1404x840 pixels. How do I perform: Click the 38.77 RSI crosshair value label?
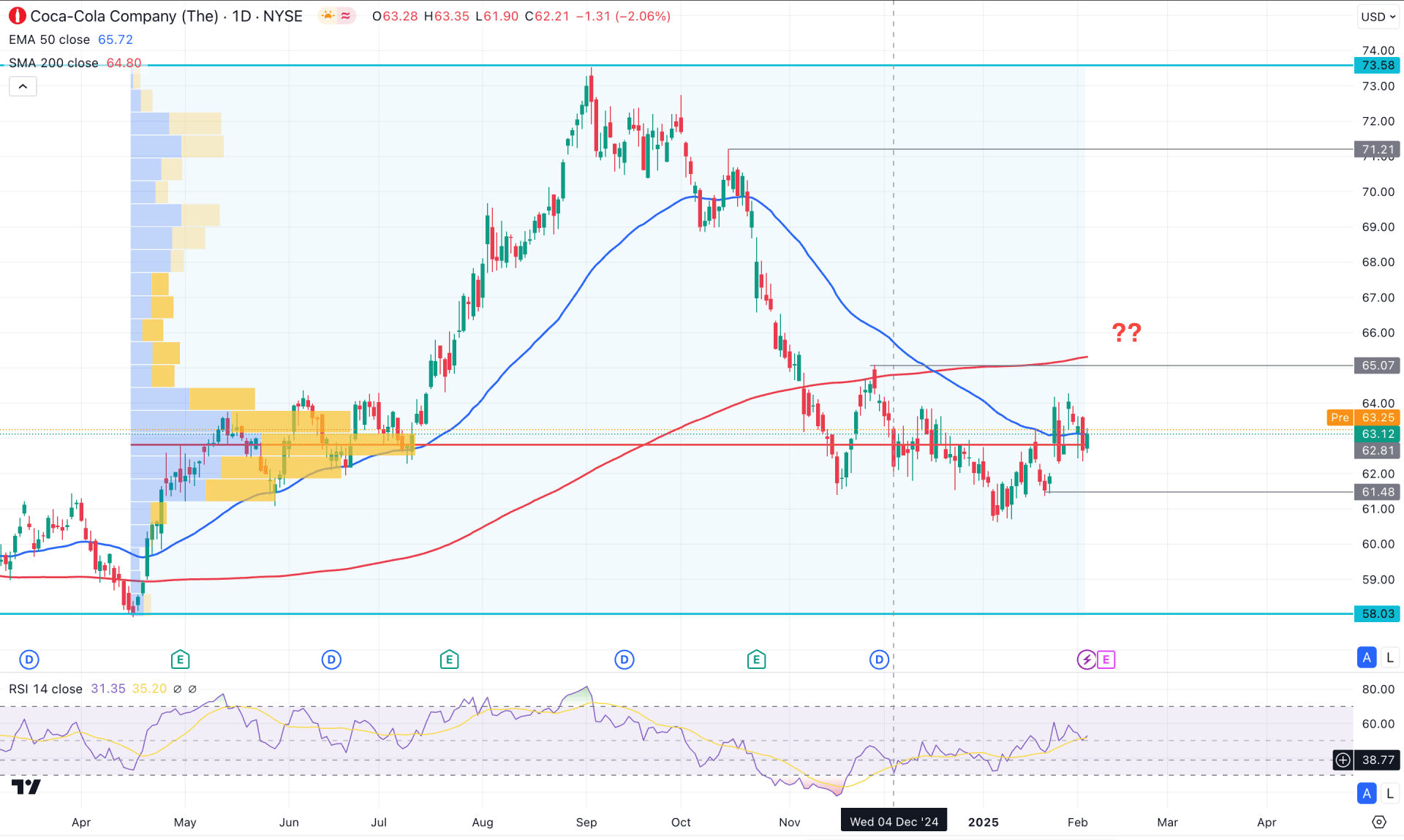pos(1378,760)
